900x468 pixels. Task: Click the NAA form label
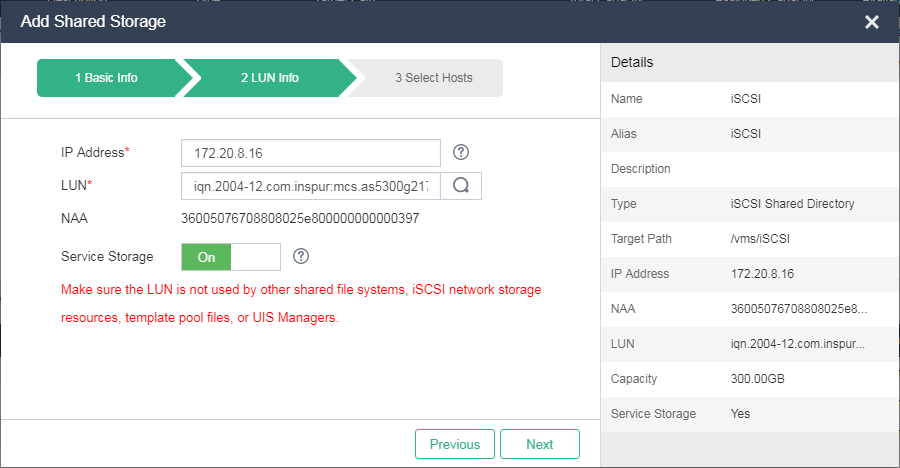pos(74,218)
